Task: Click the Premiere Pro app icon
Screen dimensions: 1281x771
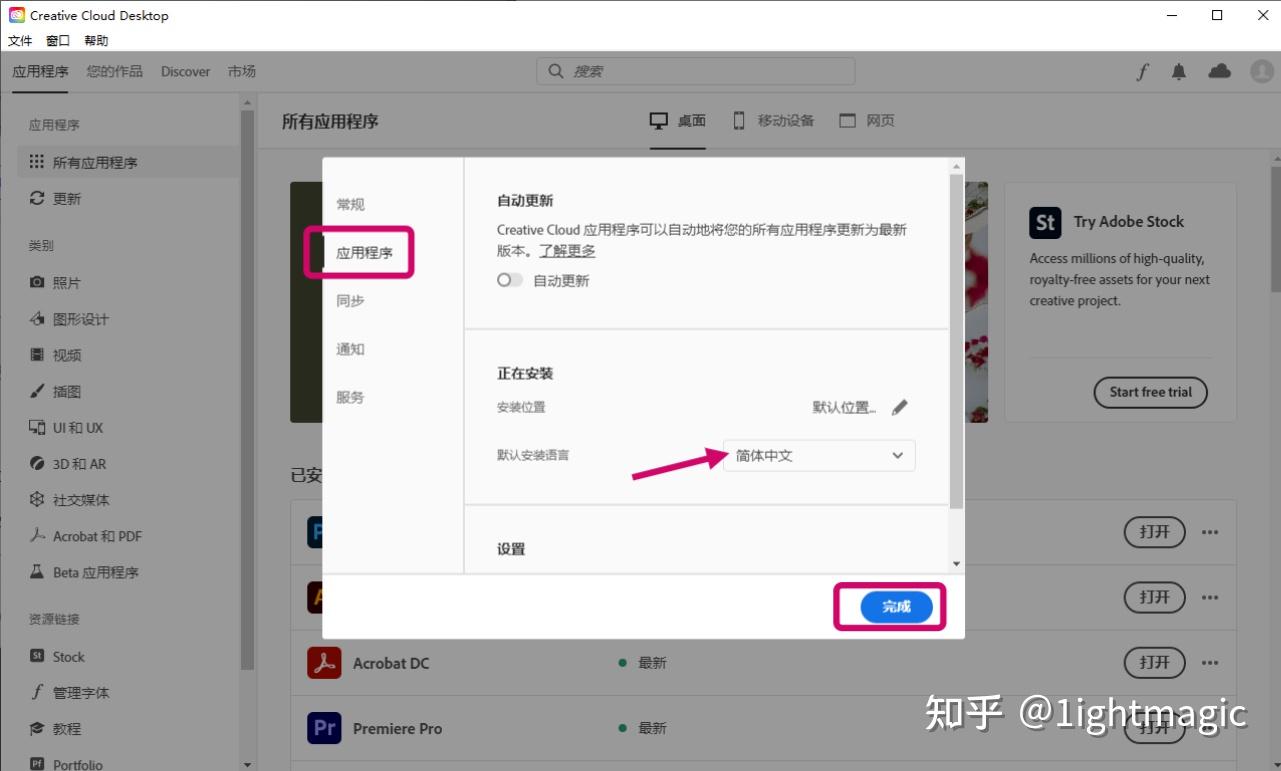Action: (324, 728)
